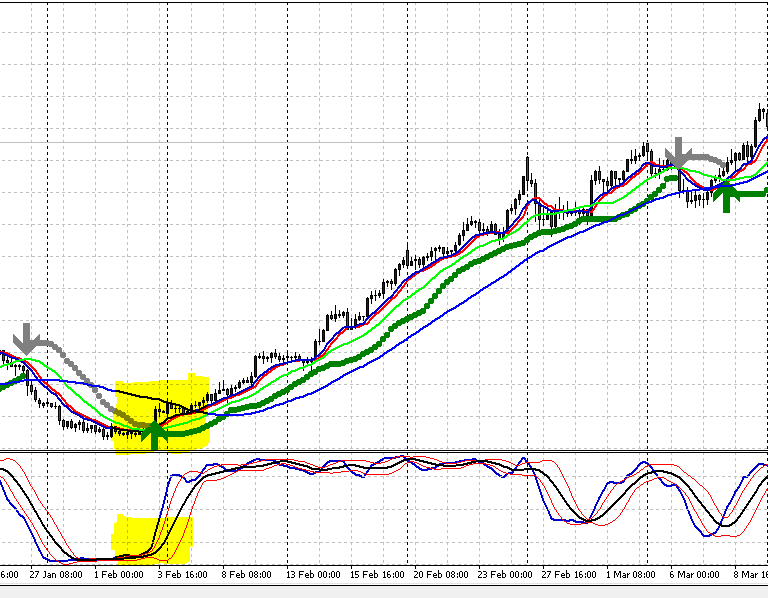Screen dimensions: 768x598
Task: Select the '27 Jan 08:00' time axis label
Action: (x=56, y=574)
